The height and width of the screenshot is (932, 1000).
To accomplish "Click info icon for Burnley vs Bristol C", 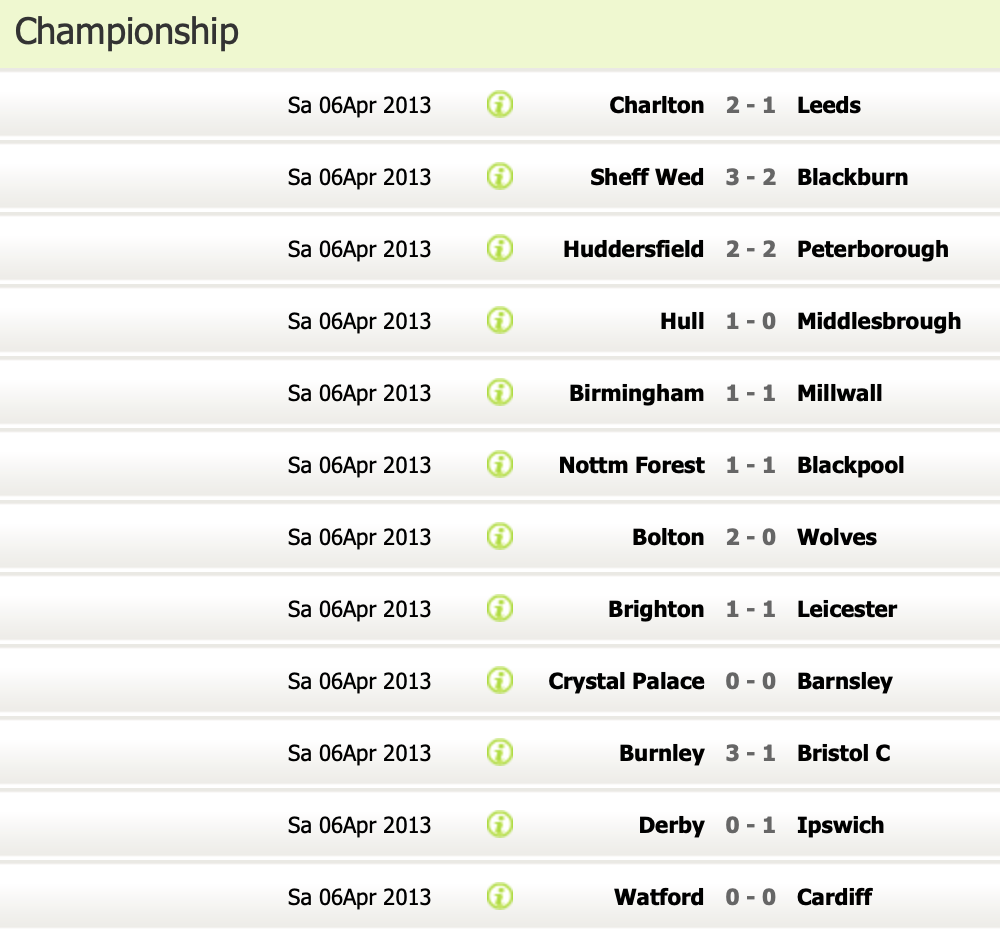I will click(500, 753).
